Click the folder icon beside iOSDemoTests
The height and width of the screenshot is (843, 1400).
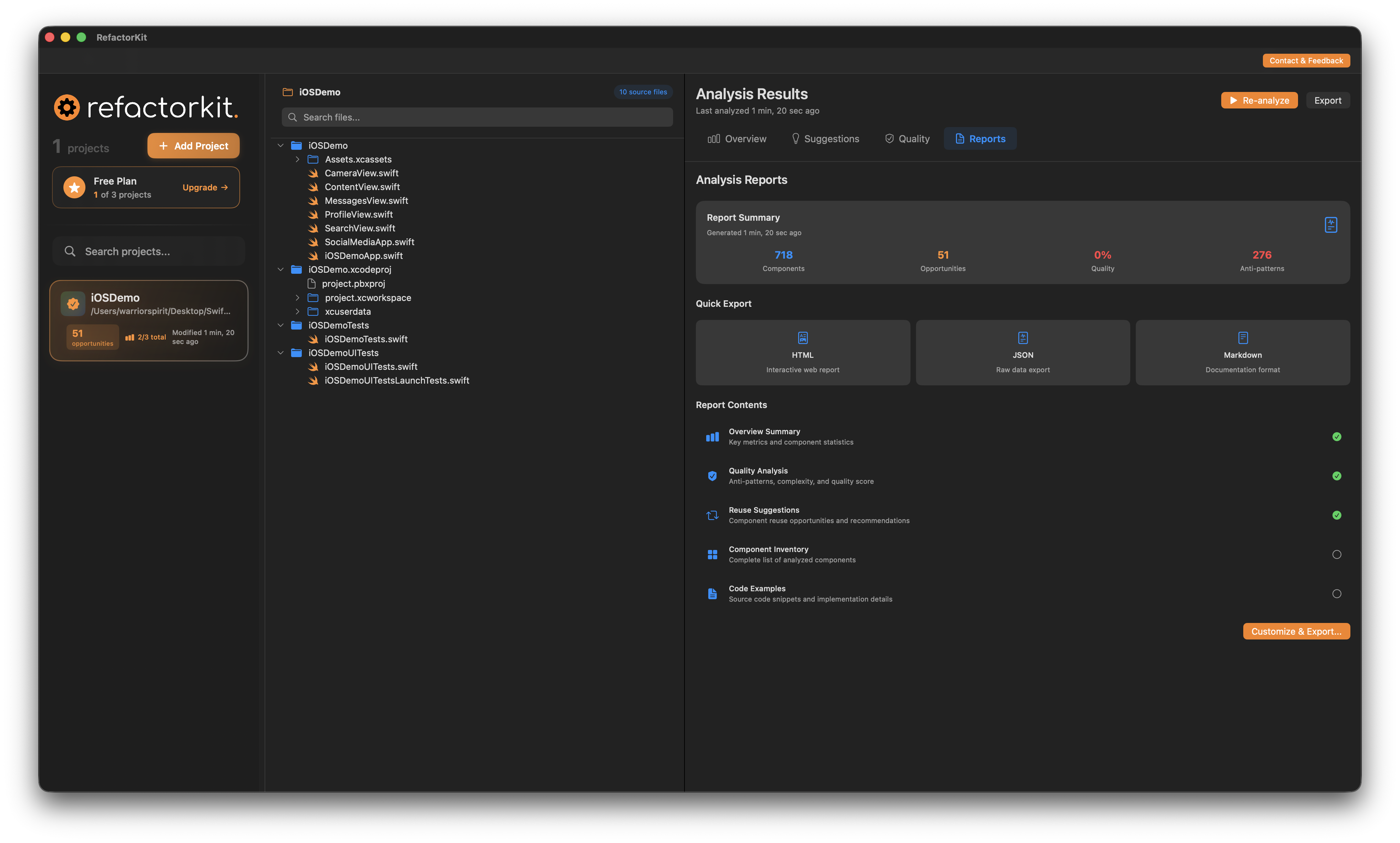coord(297,325)
